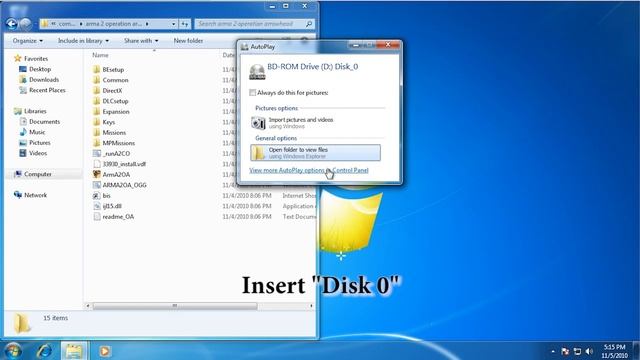
Task: Select the 33930_install.vdf file name
Action: (124, 164)
